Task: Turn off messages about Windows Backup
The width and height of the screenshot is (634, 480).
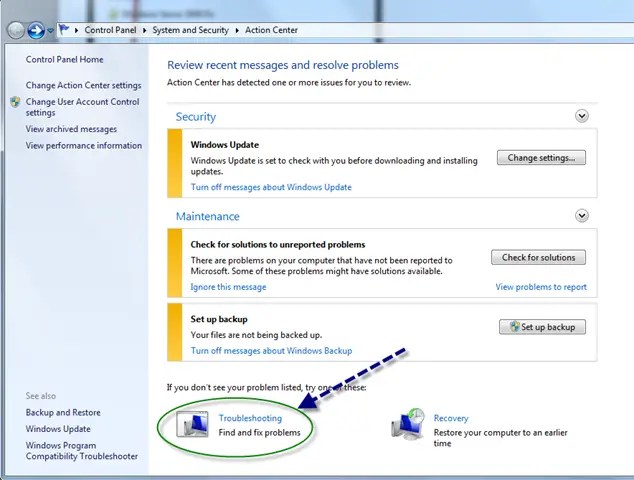Action: [x=271, y=351]
